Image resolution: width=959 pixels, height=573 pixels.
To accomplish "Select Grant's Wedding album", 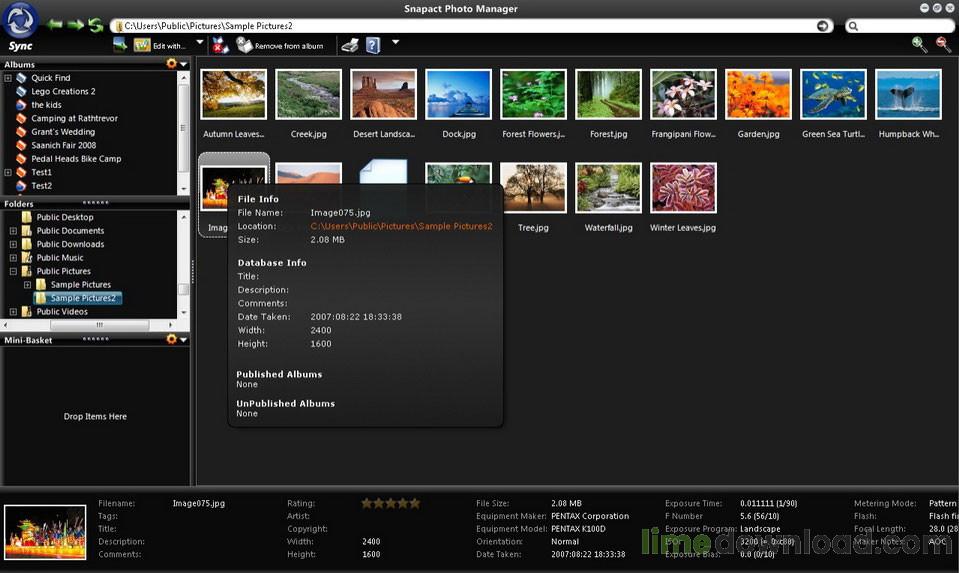I will (x=63, y=131).
